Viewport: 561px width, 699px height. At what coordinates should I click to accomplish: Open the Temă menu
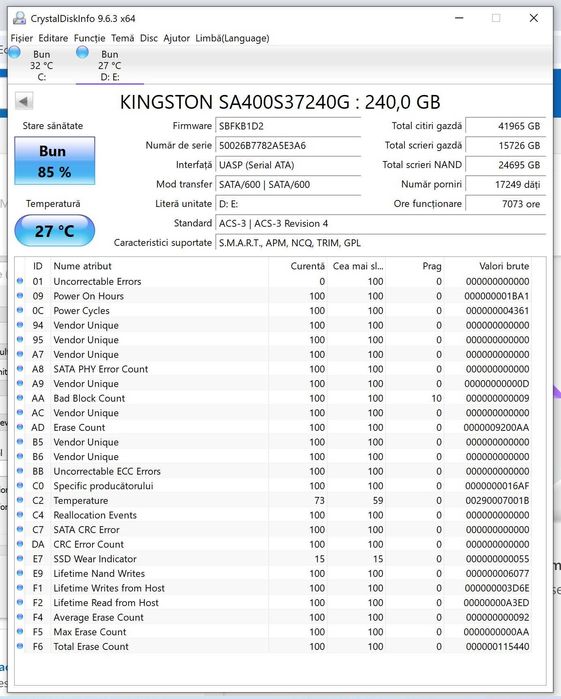[123, 38]
